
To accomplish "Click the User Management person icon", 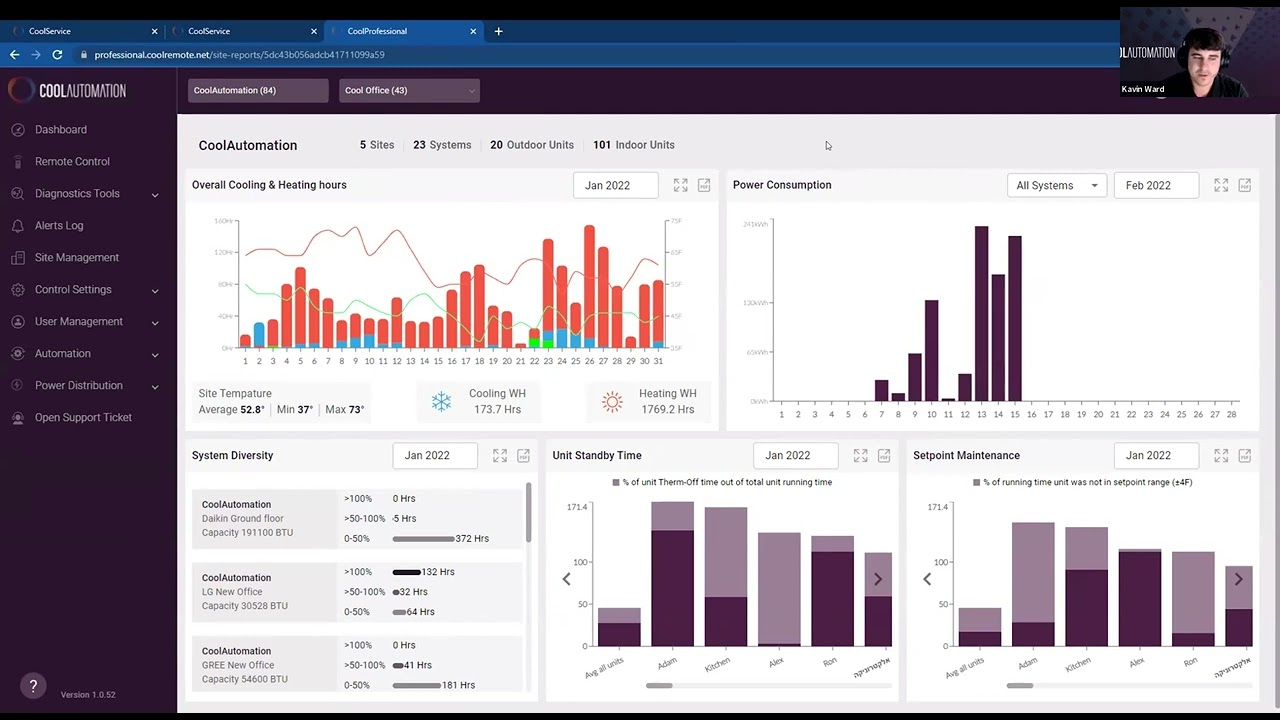I will (17, 321).
